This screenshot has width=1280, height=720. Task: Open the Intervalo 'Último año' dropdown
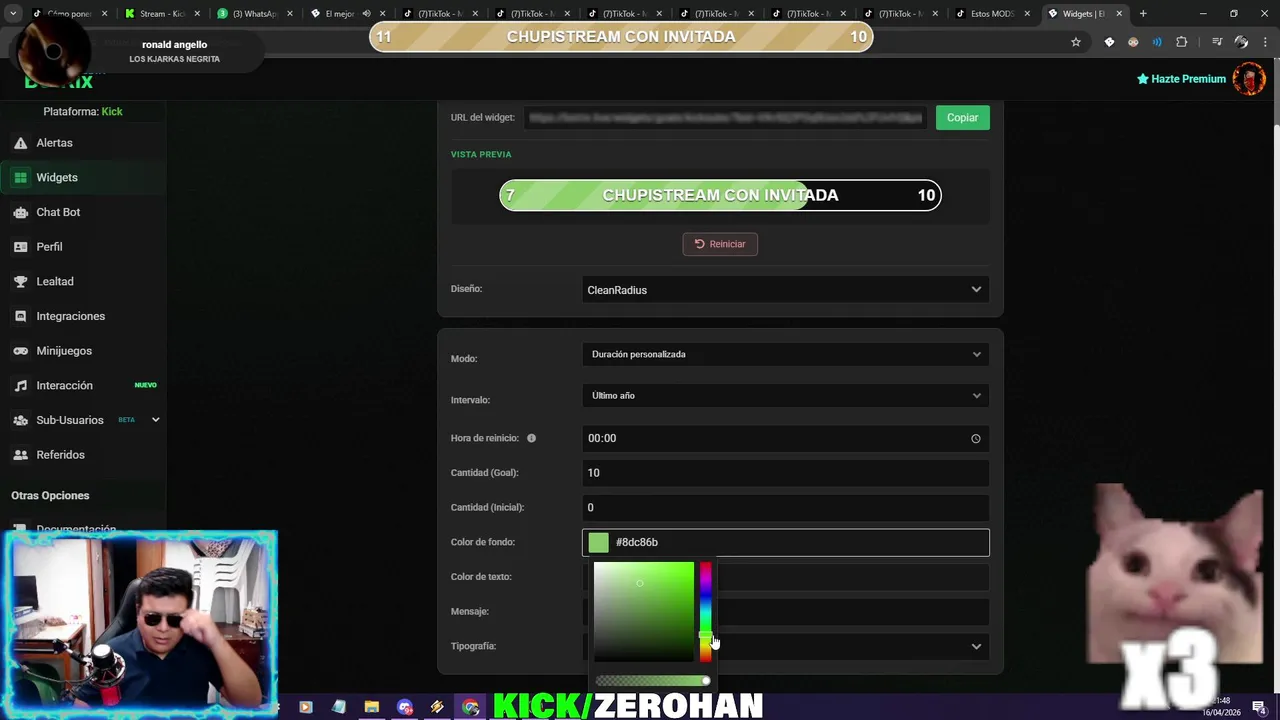click(x=786, y=396)
